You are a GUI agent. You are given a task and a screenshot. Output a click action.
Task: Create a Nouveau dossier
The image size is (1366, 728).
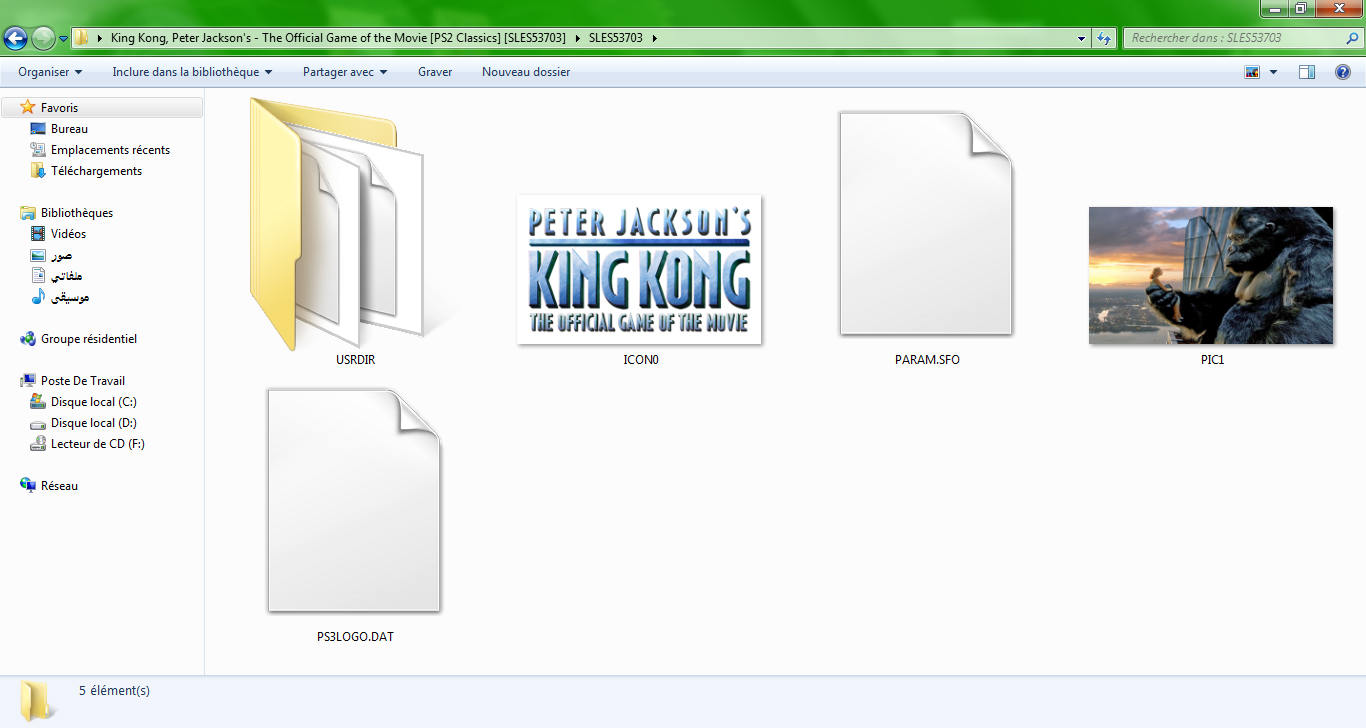tap(526, 72)
